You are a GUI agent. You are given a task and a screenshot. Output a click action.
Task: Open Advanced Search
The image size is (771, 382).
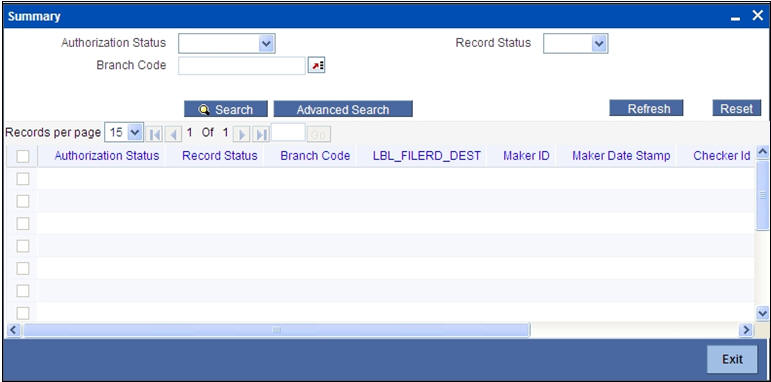(x=343, y=109)
